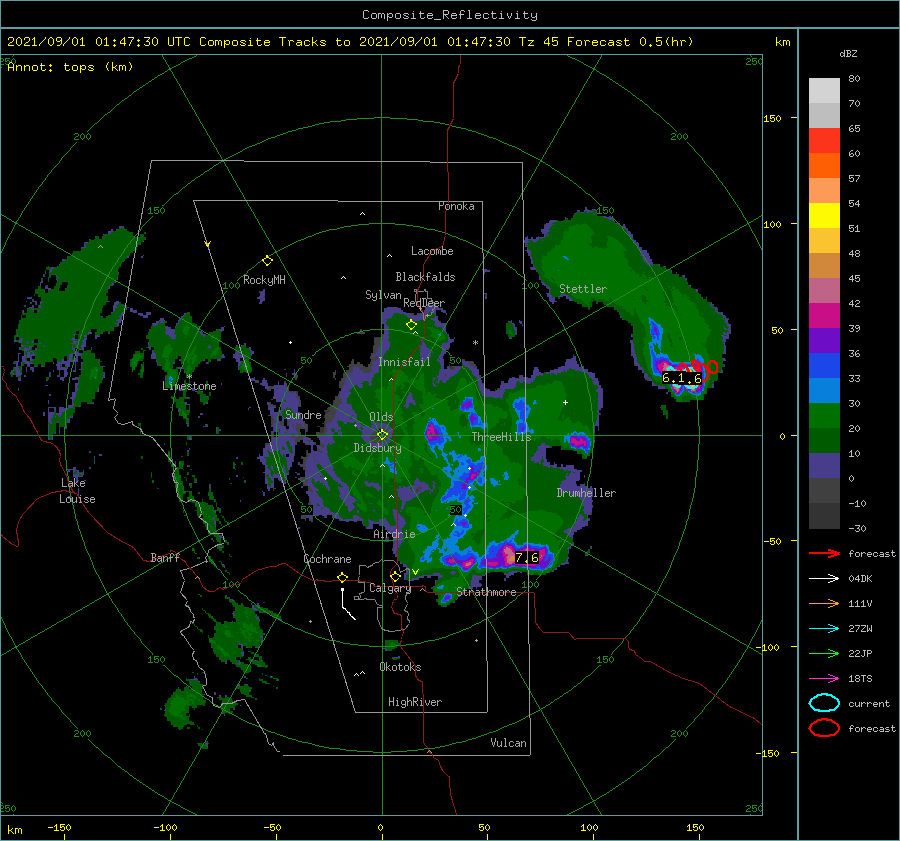Click the 27ZW legend label

point(860,629)
